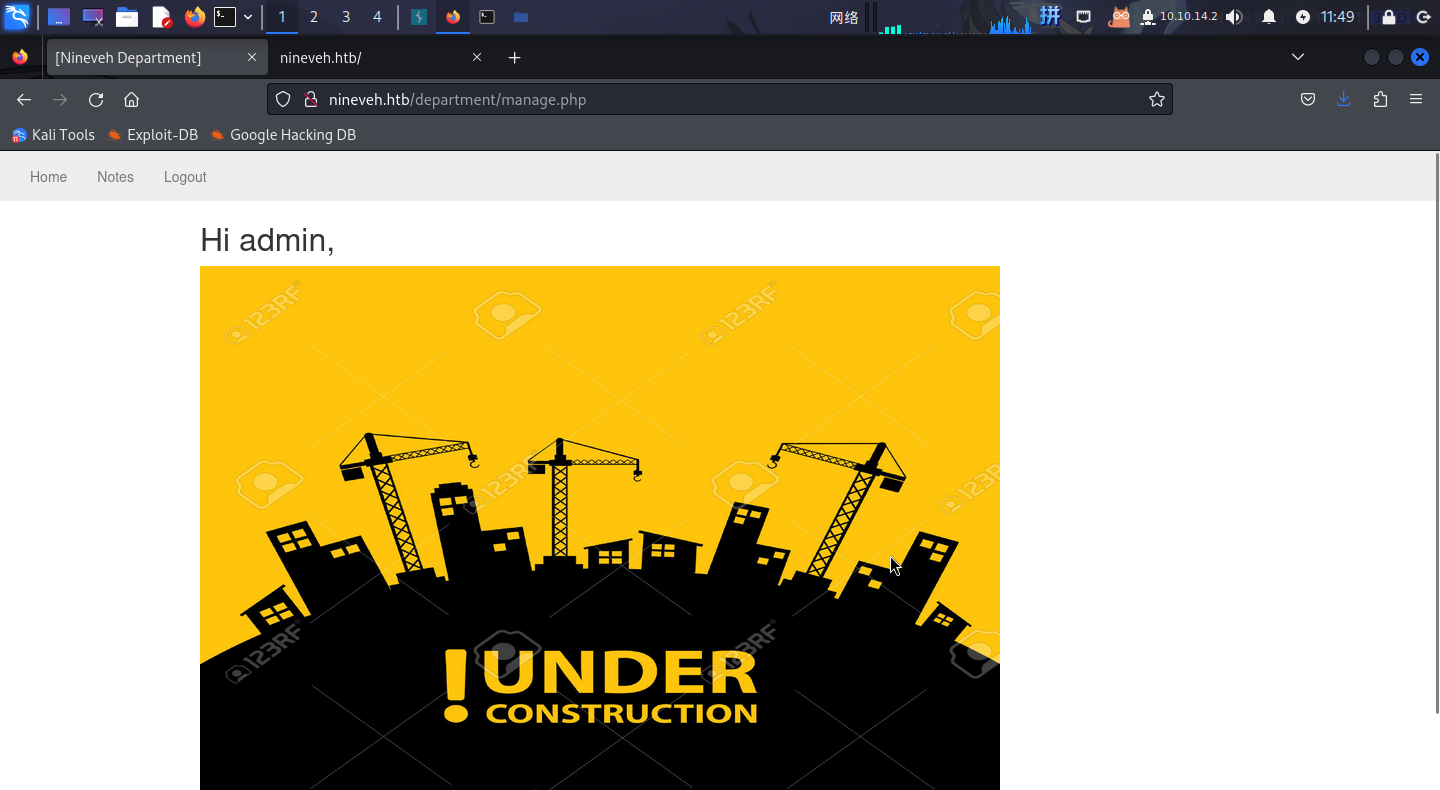
Task: Open Notes in page navbar
Action: point(115,177)
